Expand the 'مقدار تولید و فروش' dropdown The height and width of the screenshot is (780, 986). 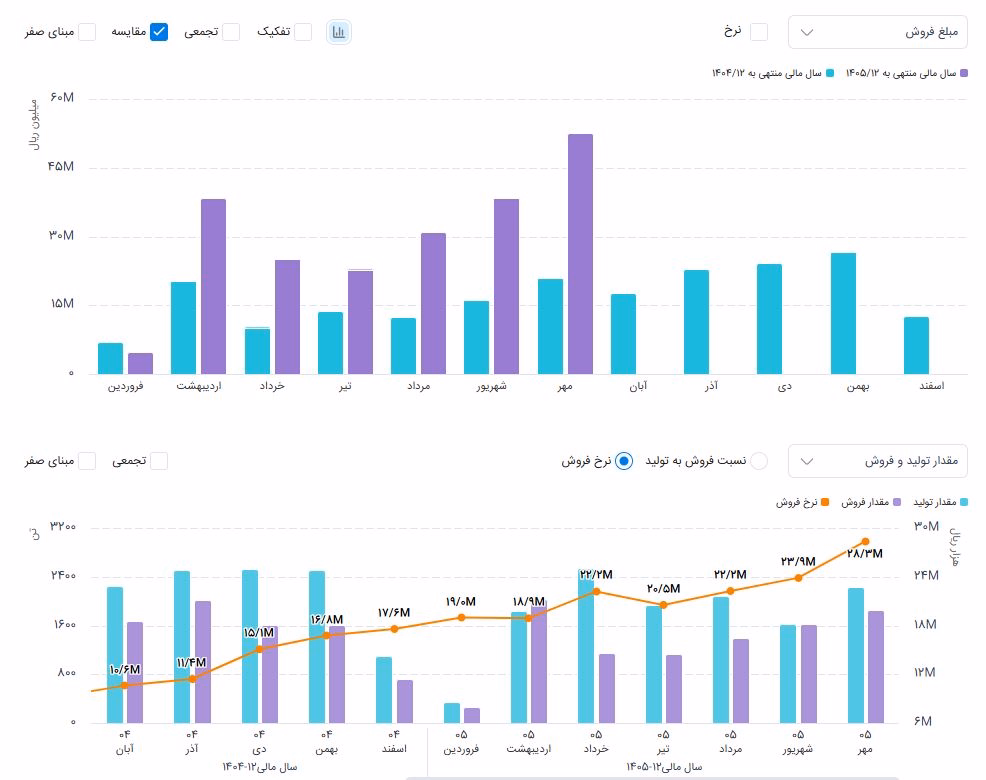coord(877,461)
